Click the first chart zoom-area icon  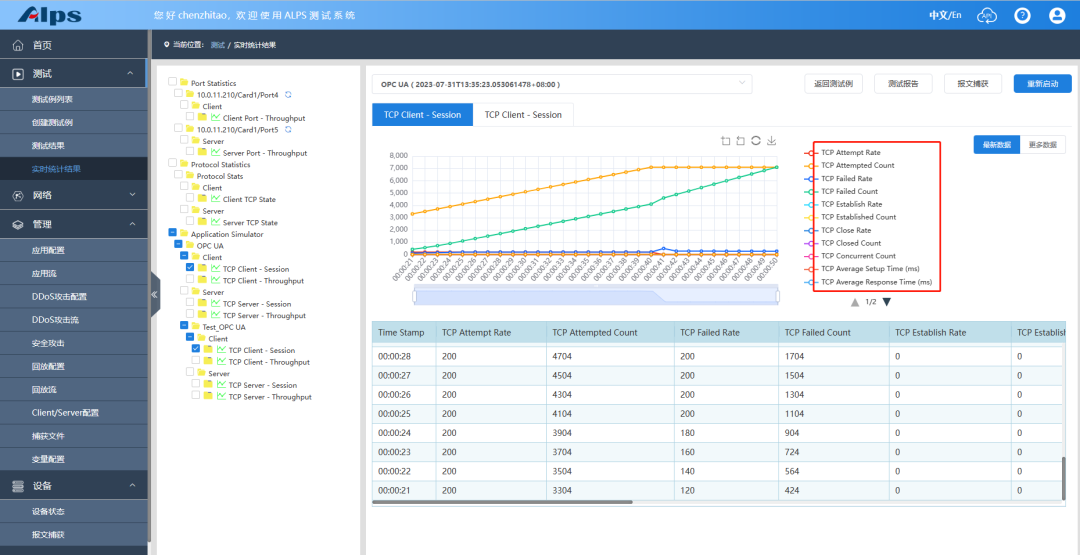[725, 141]
